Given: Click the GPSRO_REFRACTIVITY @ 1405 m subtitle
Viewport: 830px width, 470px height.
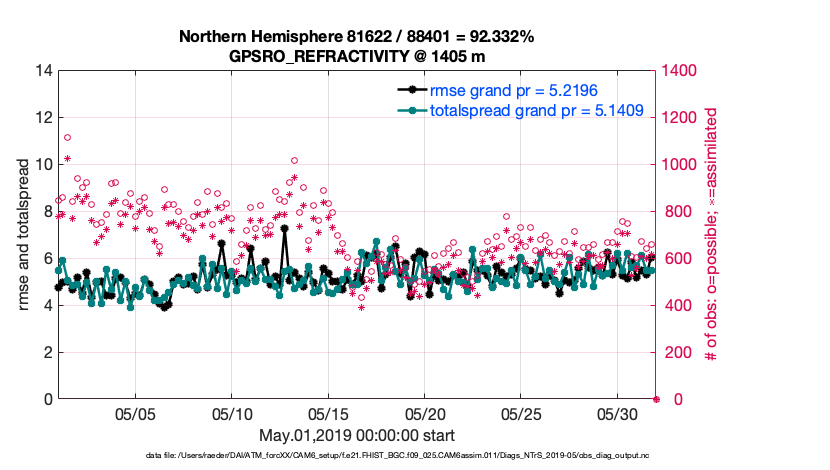Looking at the screenshot, I should (357, 56).
